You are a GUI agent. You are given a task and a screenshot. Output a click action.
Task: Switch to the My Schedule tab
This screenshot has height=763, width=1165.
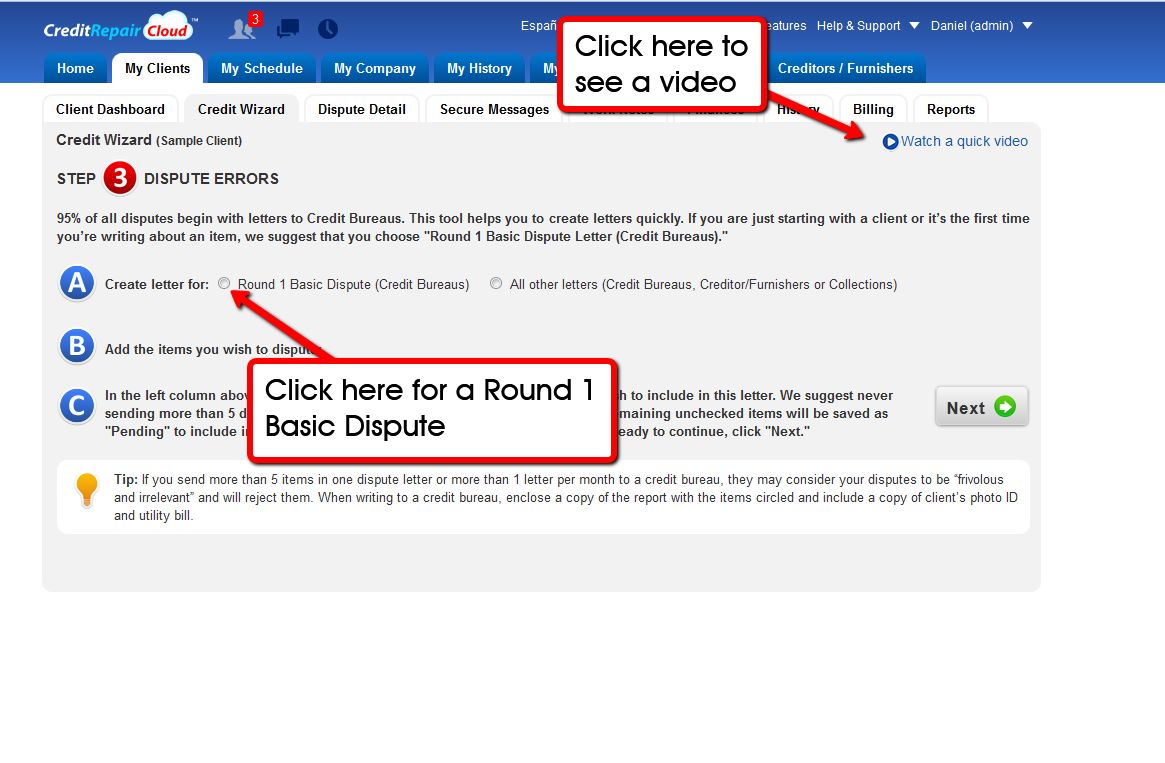coord(262,68)
